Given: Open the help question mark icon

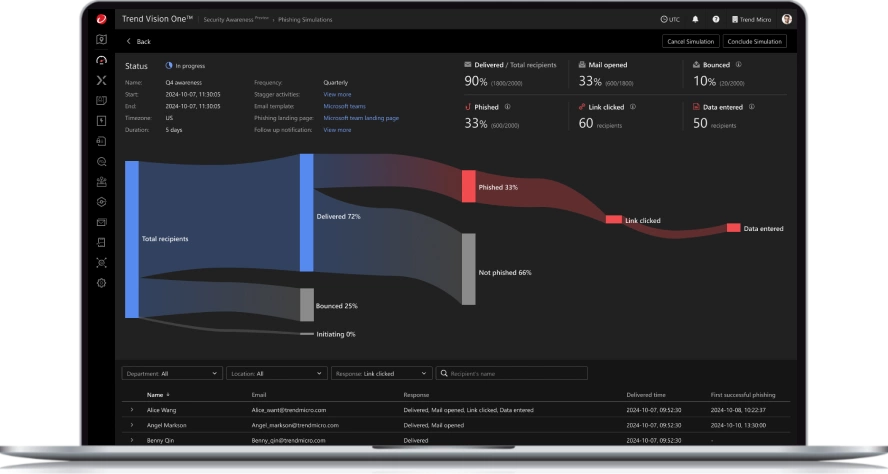Looking at the screenshot, I should 716,19.
